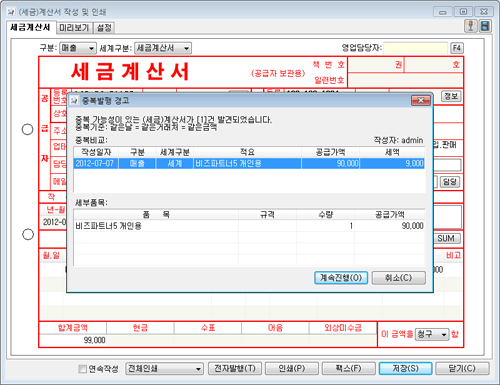The height and width of the screenshot is (385, 500).
Task: Click the 계속진행(O) button
Action: coord(341,278)
